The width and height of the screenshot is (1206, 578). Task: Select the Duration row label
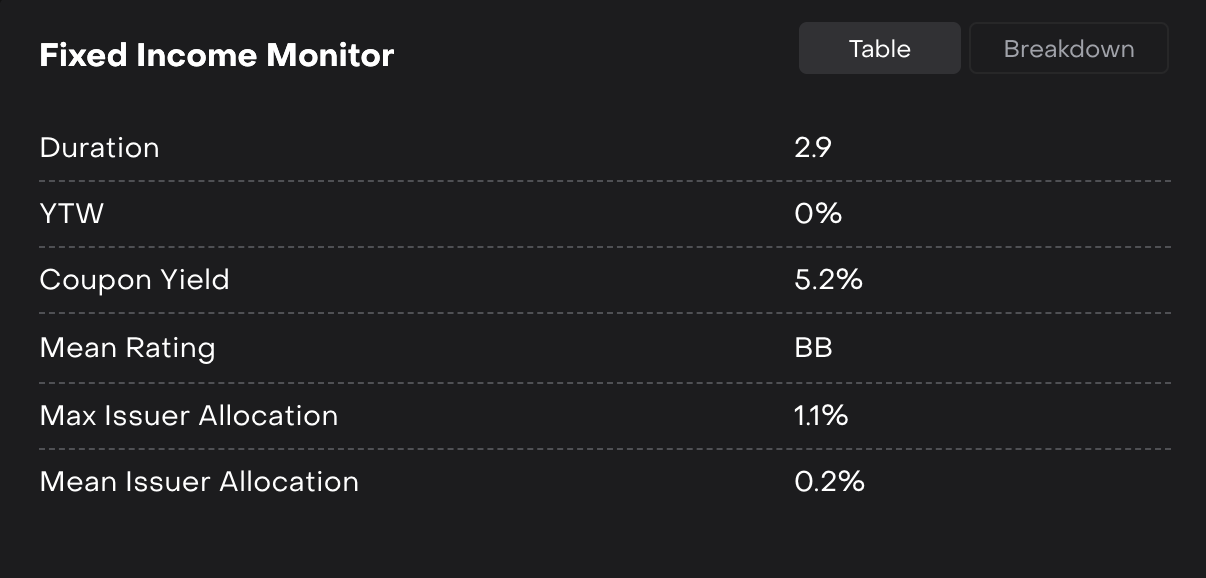coord(99,148)
